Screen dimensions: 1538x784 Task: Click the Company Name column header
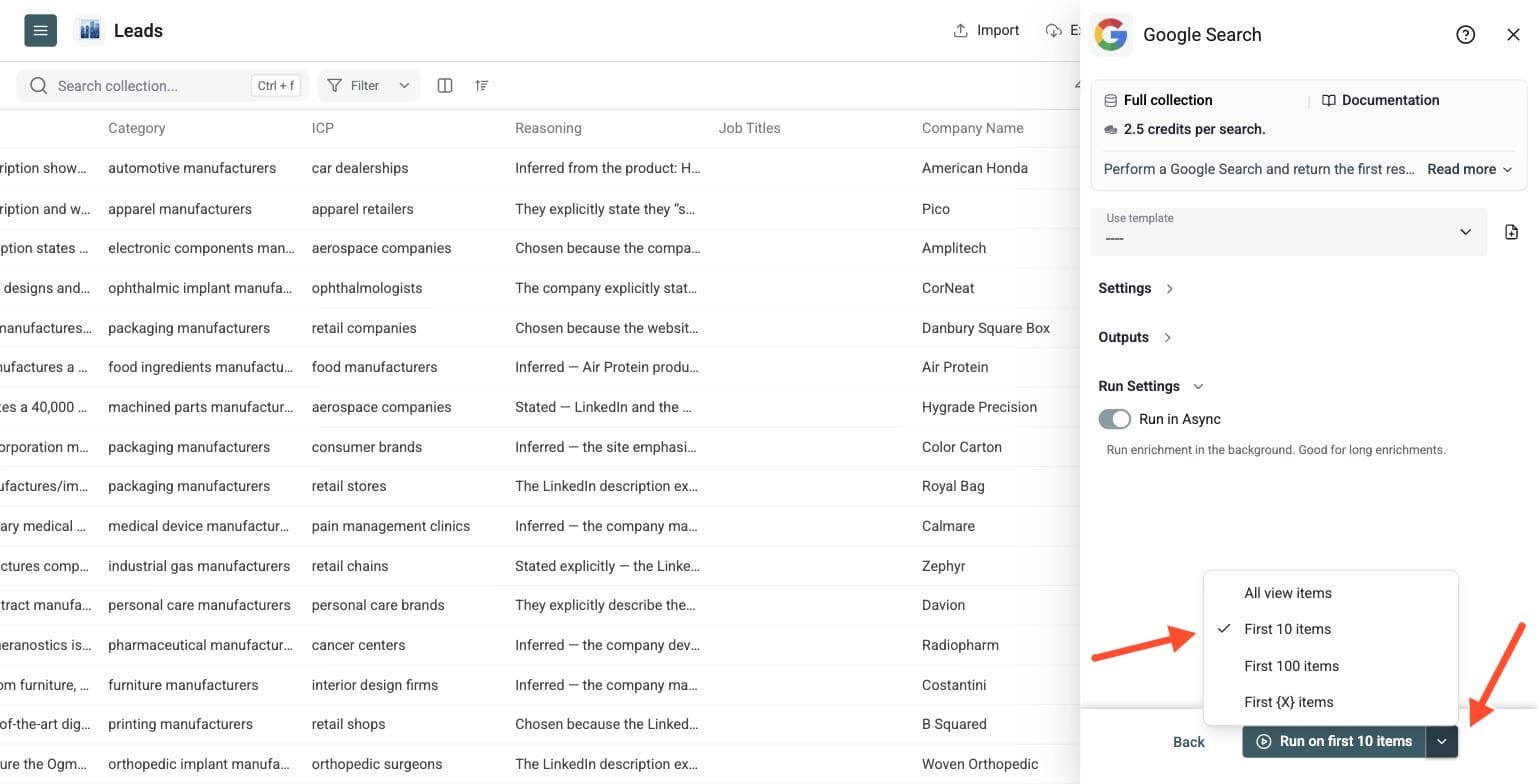[972, 128]
